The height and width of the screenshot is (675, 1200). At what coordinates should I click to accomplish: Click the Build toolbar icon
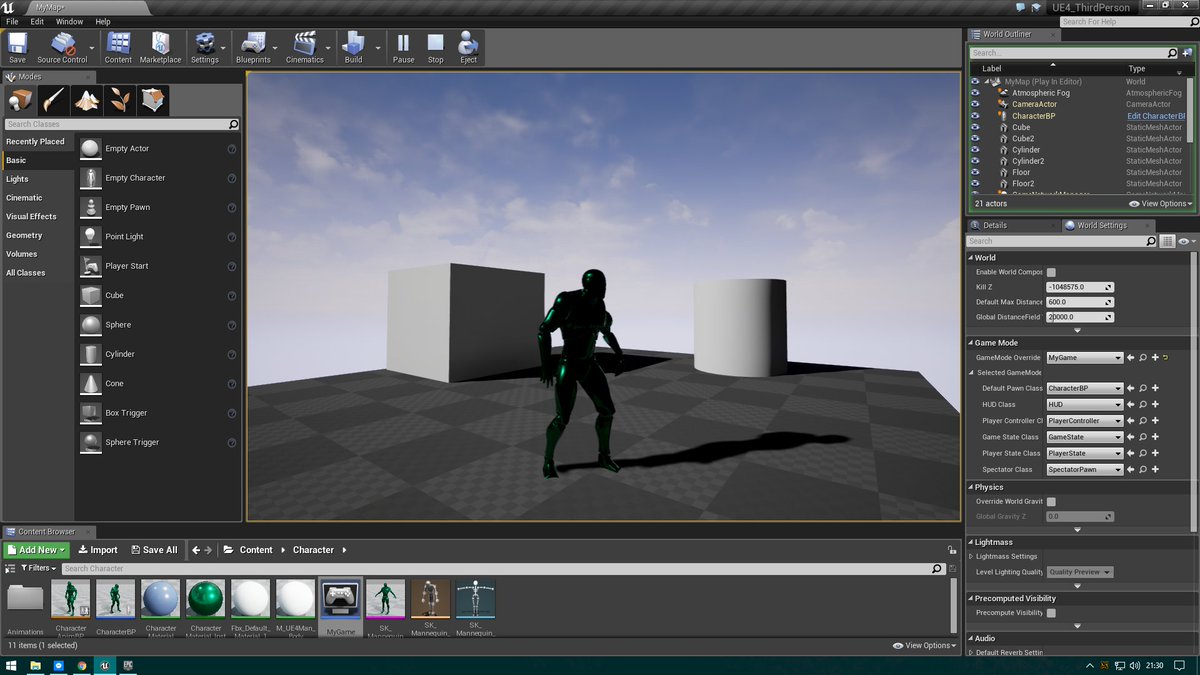pos(353,47)
